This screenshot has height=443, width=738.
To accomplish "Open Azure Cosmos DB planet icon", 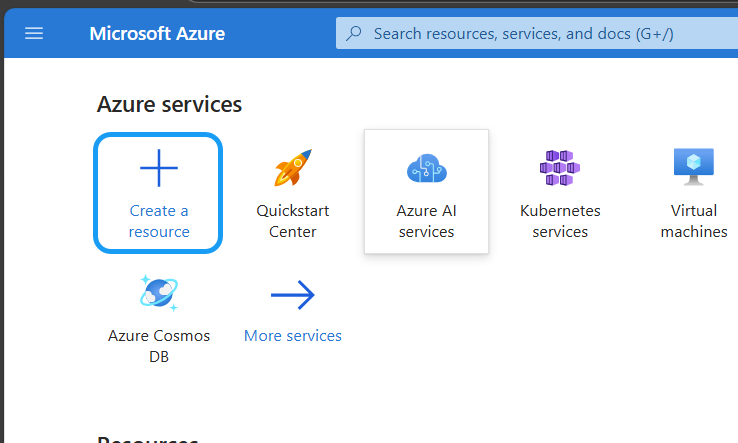I will click(x=159, y=293).
